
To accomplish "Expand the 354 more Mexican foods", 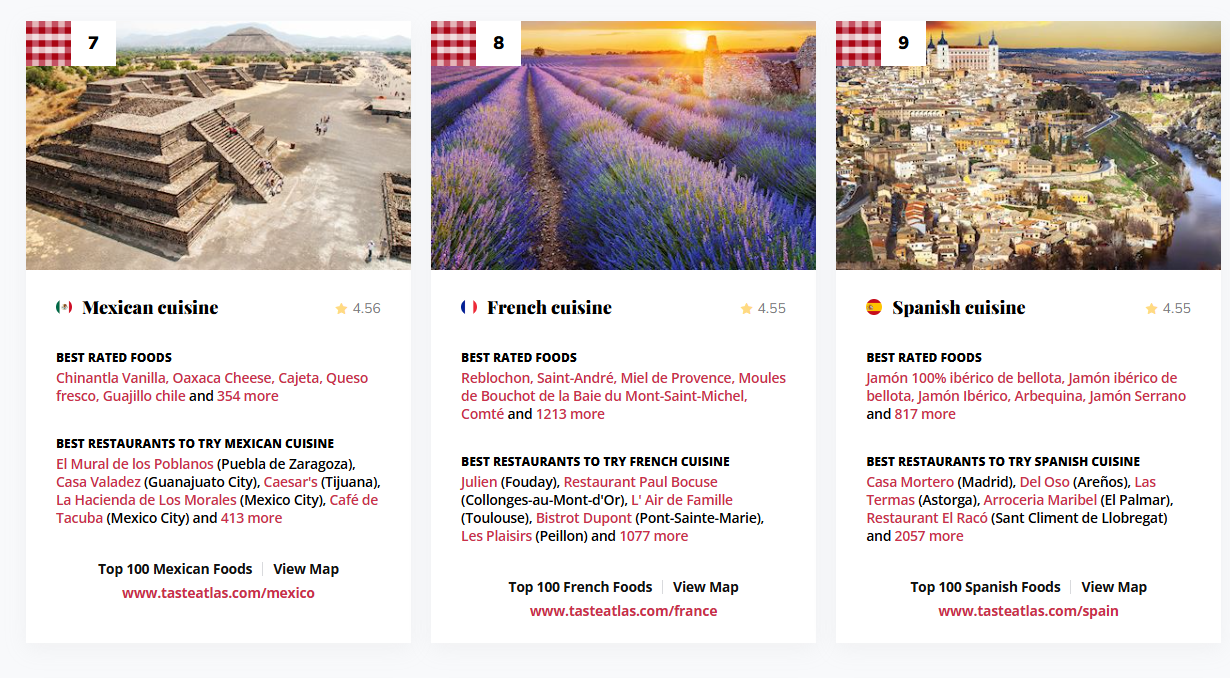I will [248, 396].
